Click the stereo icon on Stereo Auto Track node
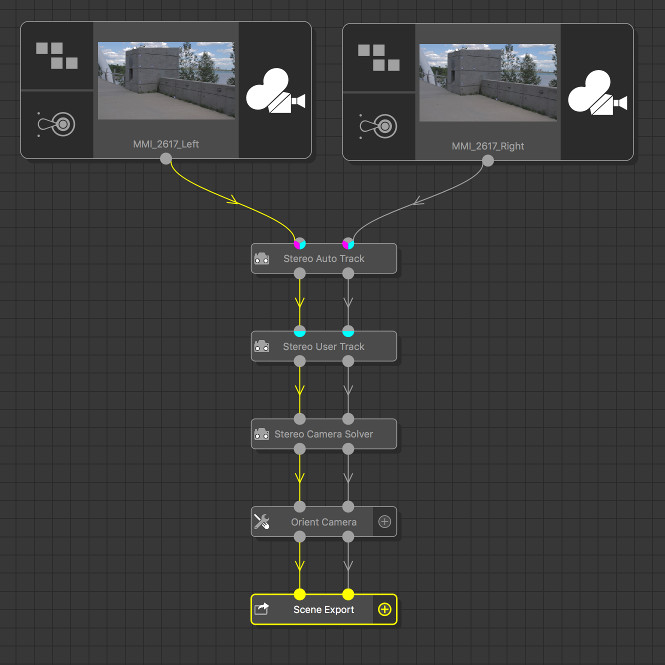Viewport: 665px width, 665px height. coord(261,258)
